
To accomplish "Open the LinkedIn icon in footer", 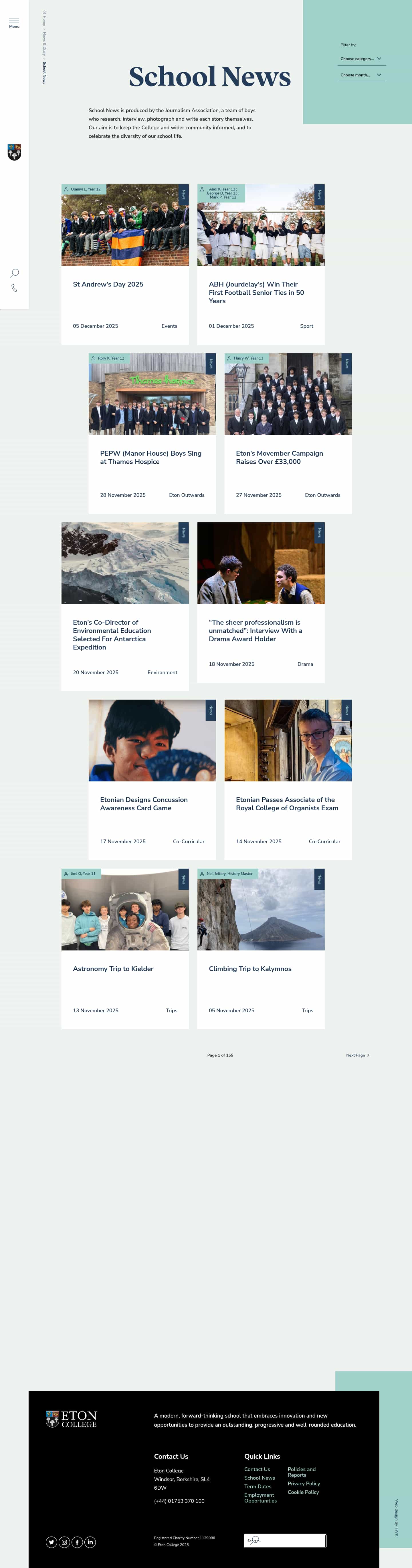I will (x=90, y=1542).
